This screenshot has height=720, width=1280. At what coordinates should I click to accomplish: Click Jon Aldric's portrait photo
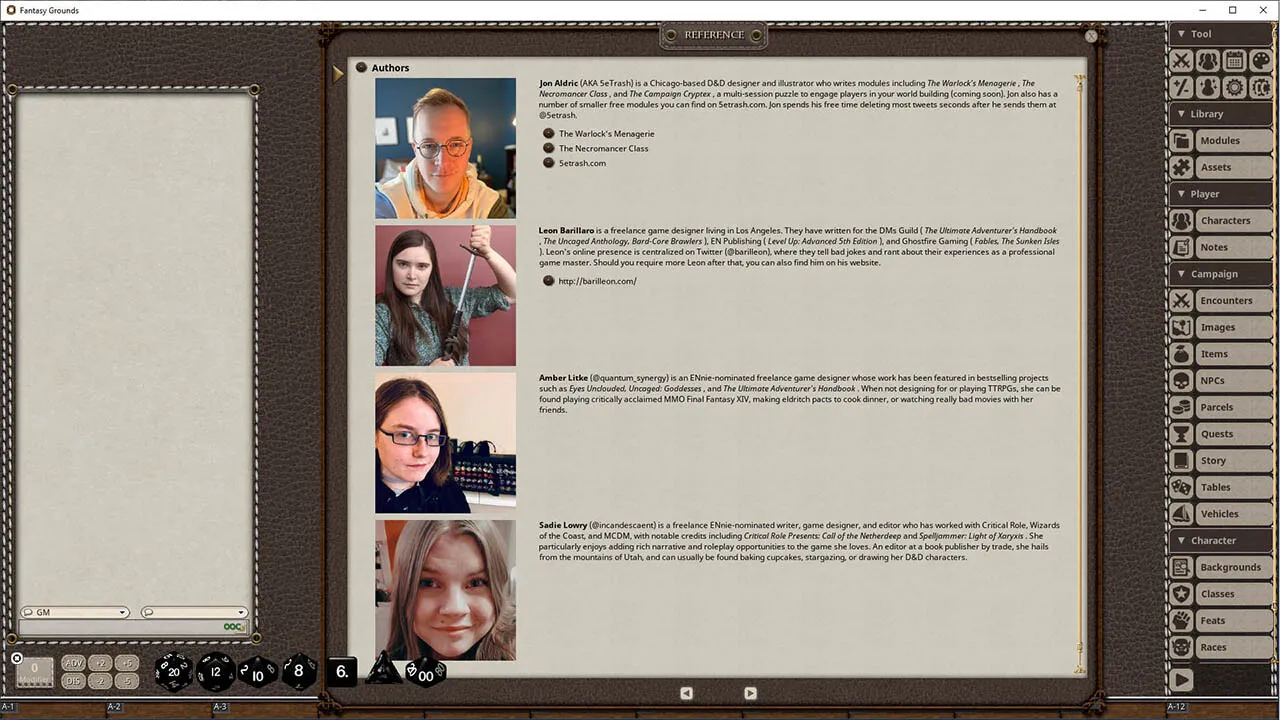point(445,148)
